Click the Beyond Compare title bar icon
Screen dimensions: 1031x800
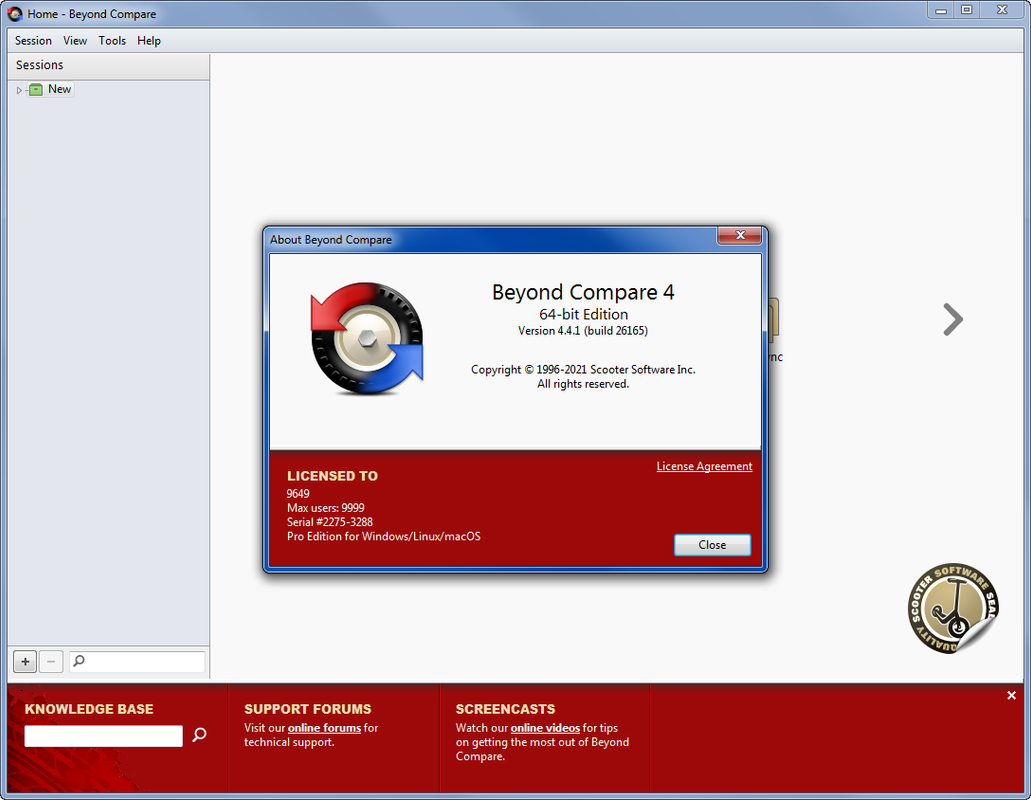14,14
